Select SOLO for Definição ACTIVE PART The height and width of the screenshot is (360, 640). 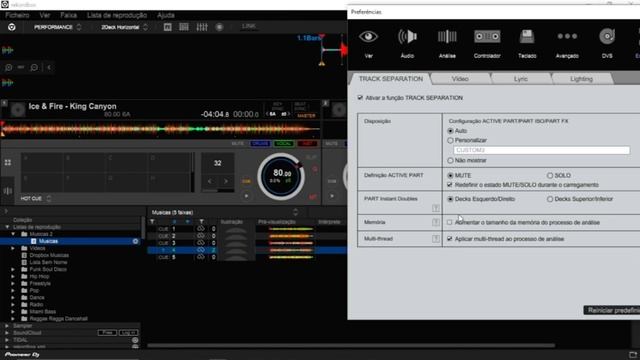550,176
